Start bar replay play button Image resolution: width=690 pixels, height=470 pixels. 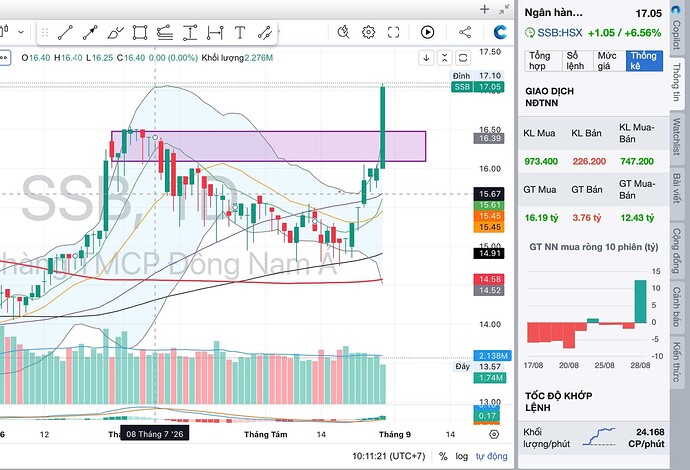pyautogui.click(x=427, y=32)
